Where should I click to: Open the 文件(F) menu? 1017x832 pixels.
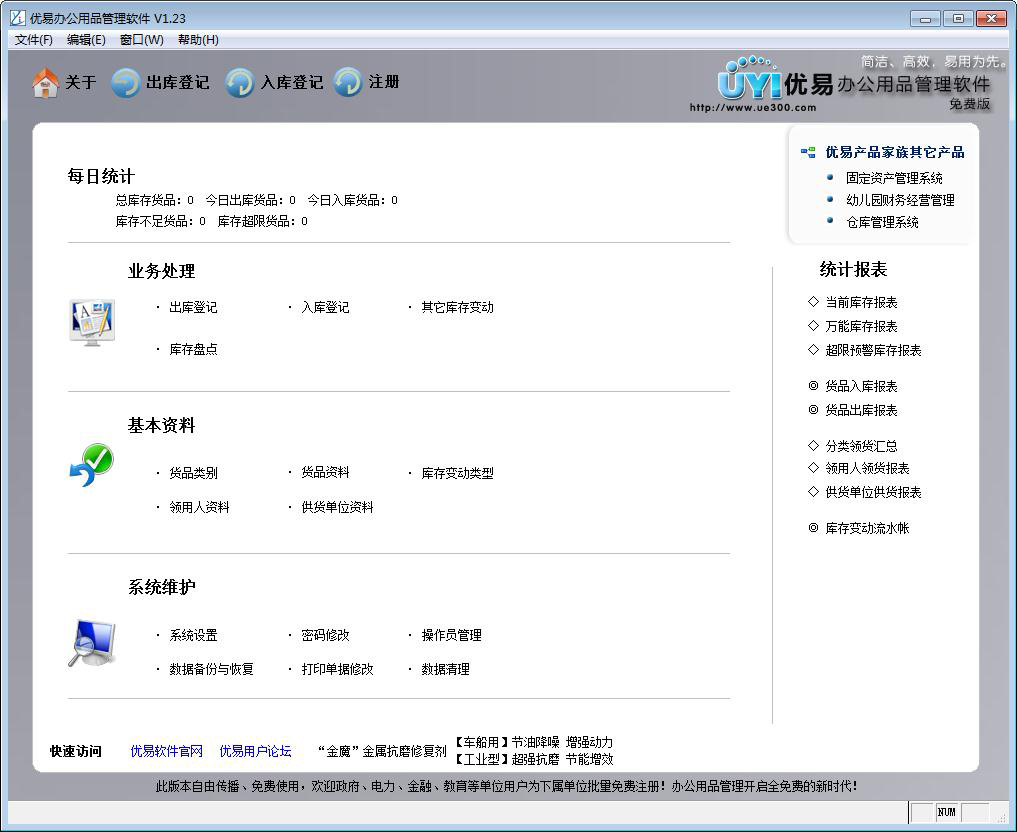(x=34, y=40)
